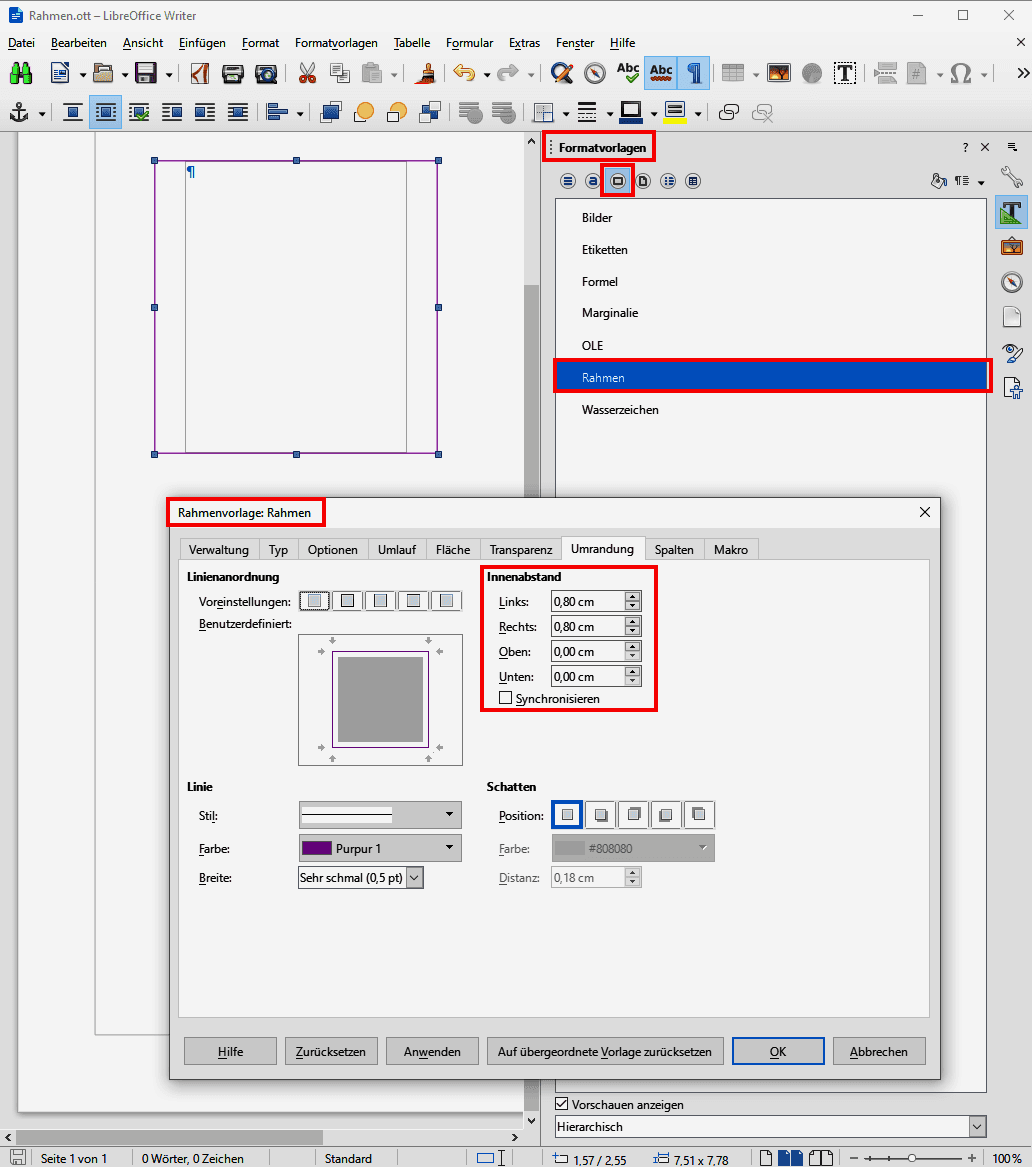Expand the Breite width dropdown
The width and height of the screenshot is (1032, 1167).
(414, 878)
